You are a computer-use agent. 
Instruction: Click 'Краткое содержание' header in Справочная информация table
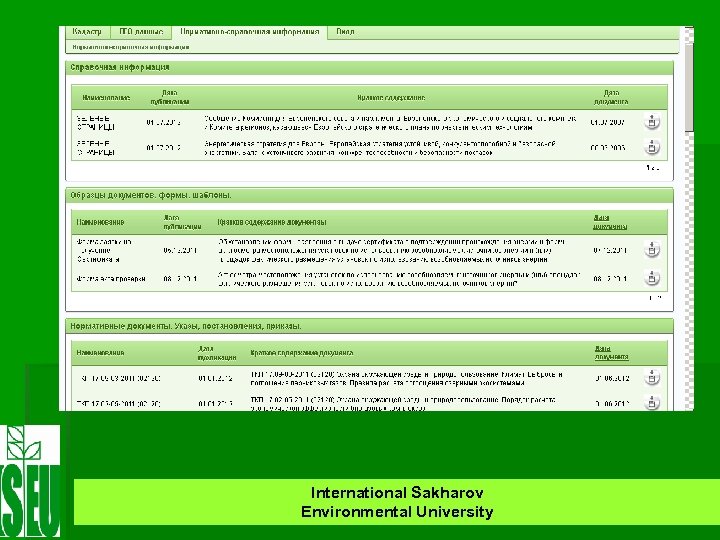pos(391,97)
